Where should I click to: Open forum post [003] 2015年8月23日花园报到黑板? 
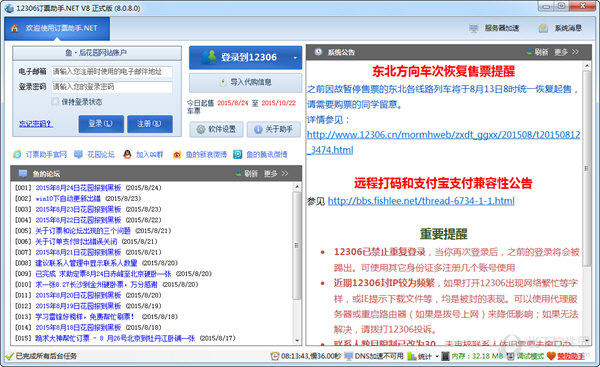78,209
